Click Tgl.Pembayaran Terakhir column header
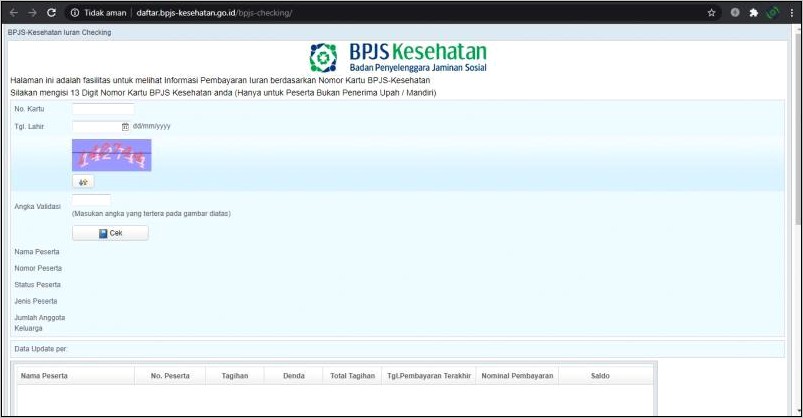Image resolution: width=803 pixels, height=418 pixels. (429, 375)
